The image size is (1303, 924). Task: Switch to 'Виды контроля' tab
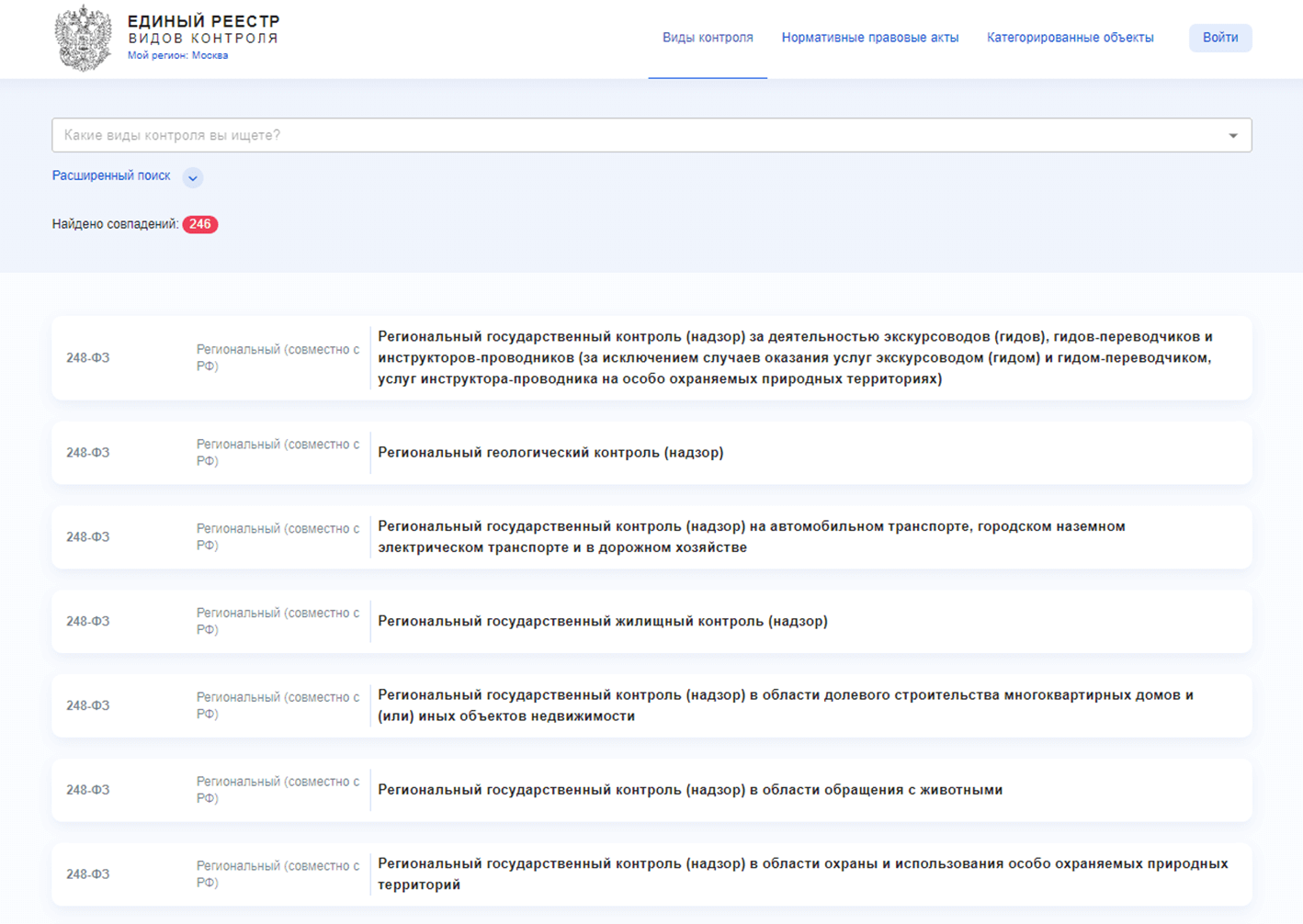(x=708, y=38)
